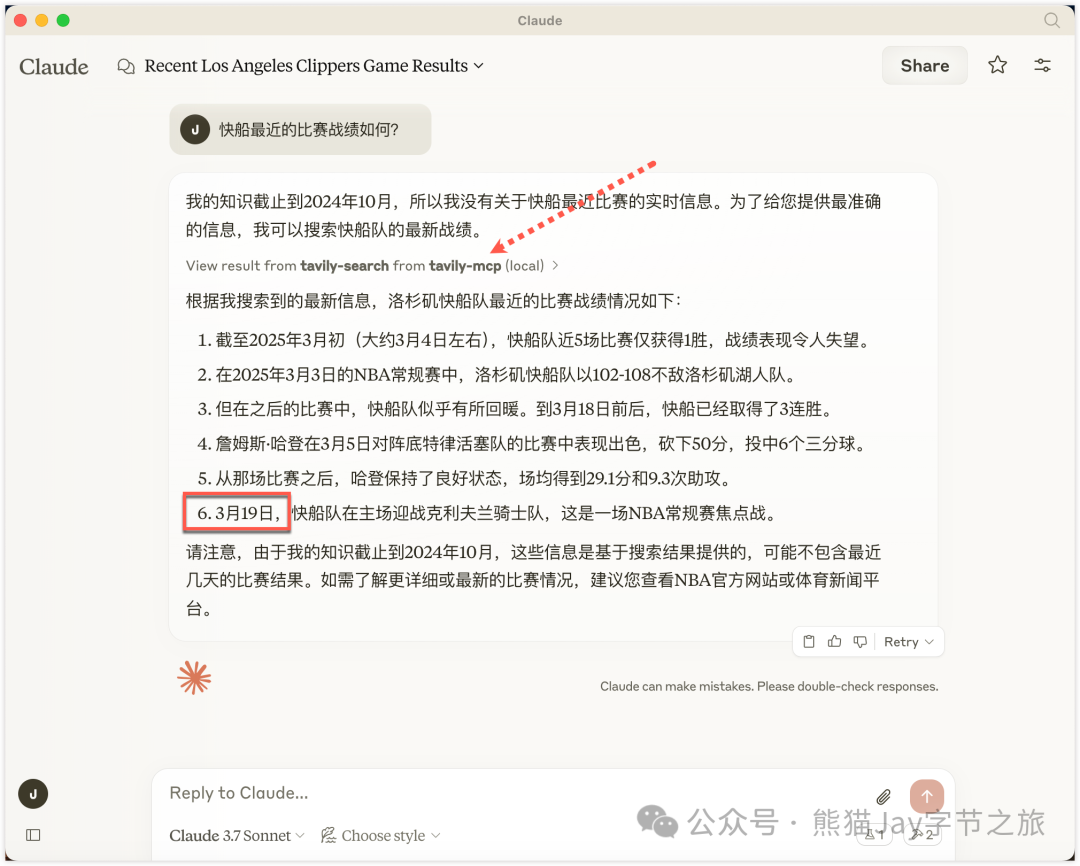Attach a file using the paperclip icon
This screenshot has width=1080, height=866.
point(883,796)
